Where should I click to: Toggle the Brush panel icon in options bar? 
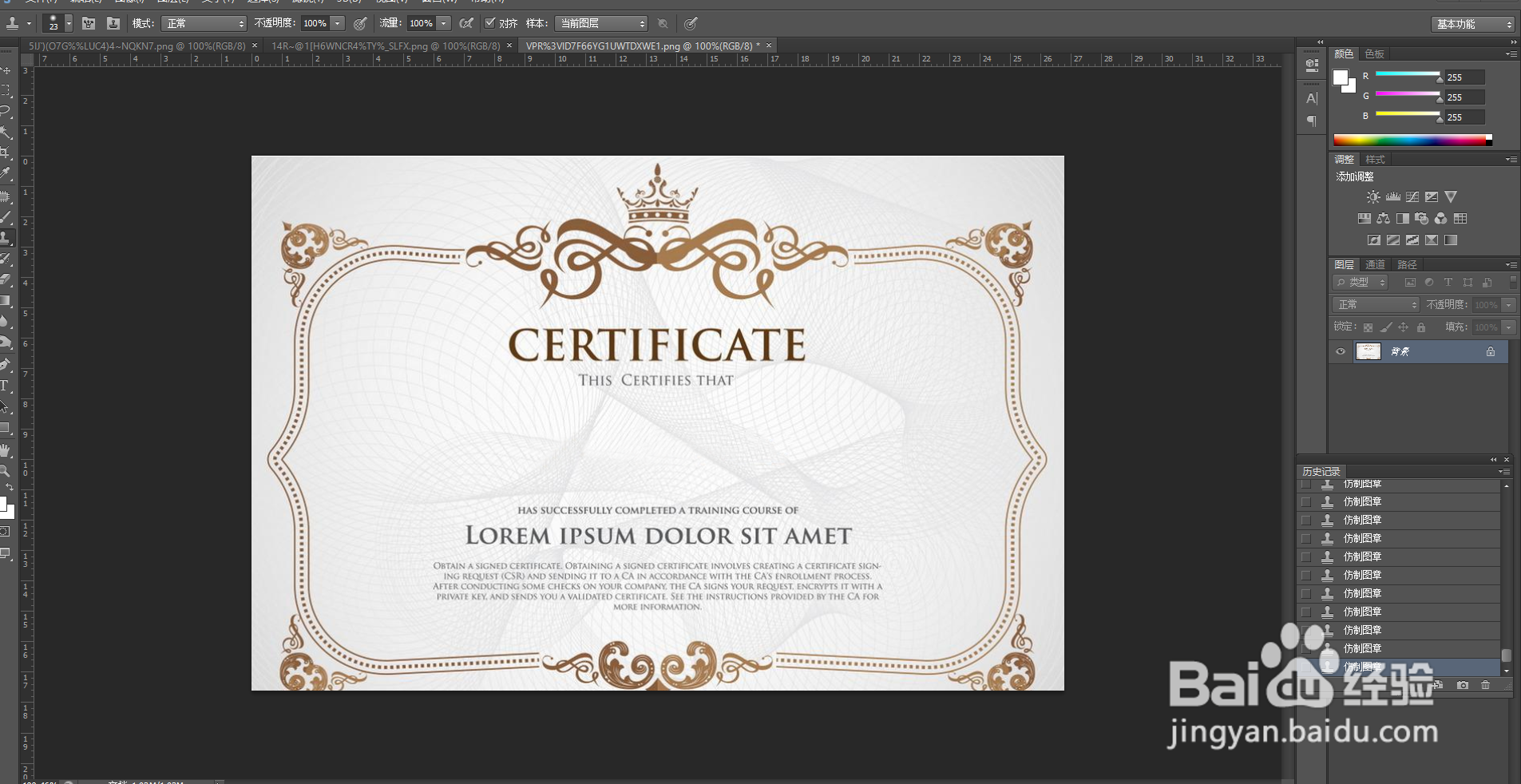tap(89, 23)
